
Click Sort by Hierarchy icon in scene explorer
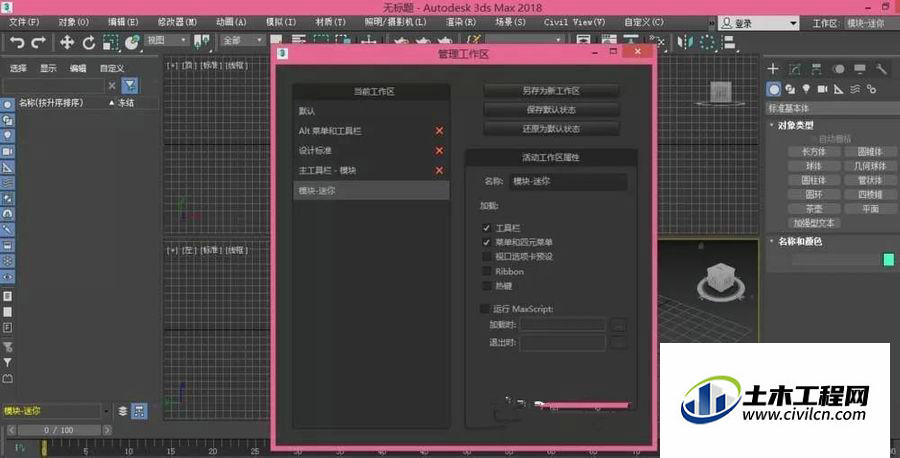pos(139,411)
